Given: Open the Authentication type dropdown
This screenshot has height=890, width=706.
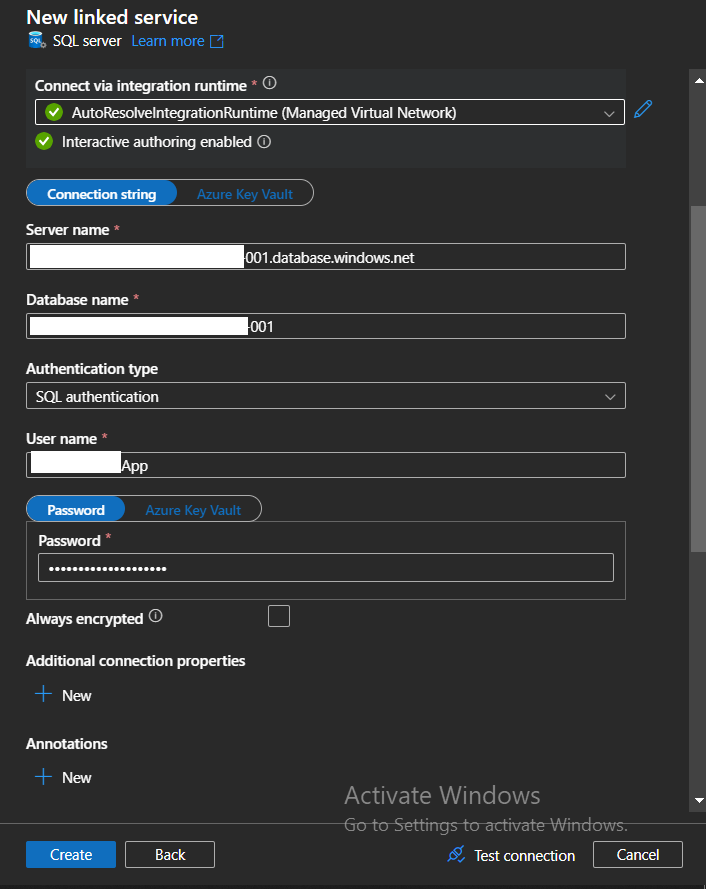Looking at the screenshot, I should [x=609, y=395].
